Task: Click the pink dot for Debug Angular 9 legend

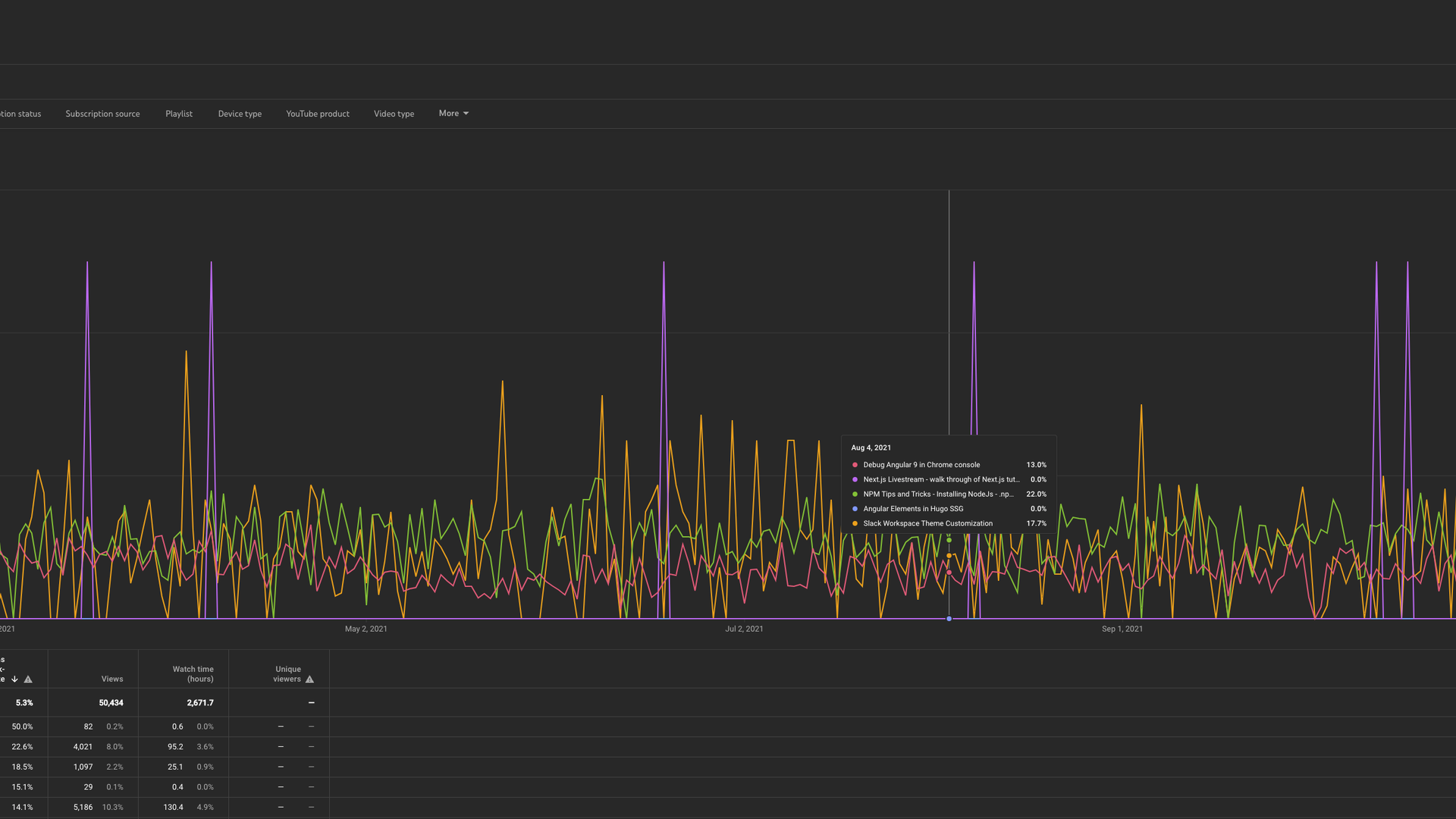Action: click(x=855, y=465)
